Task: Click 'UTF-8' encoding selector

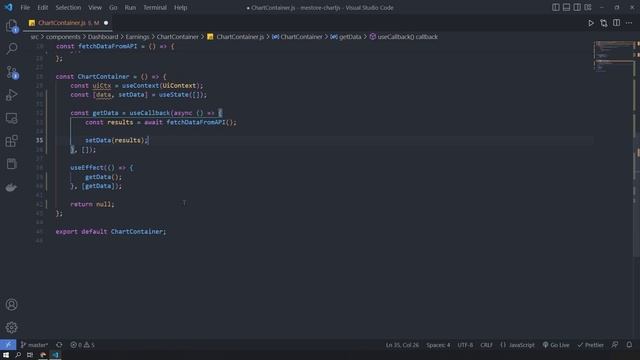Action: pyautogui.click(x=465, y=345)
